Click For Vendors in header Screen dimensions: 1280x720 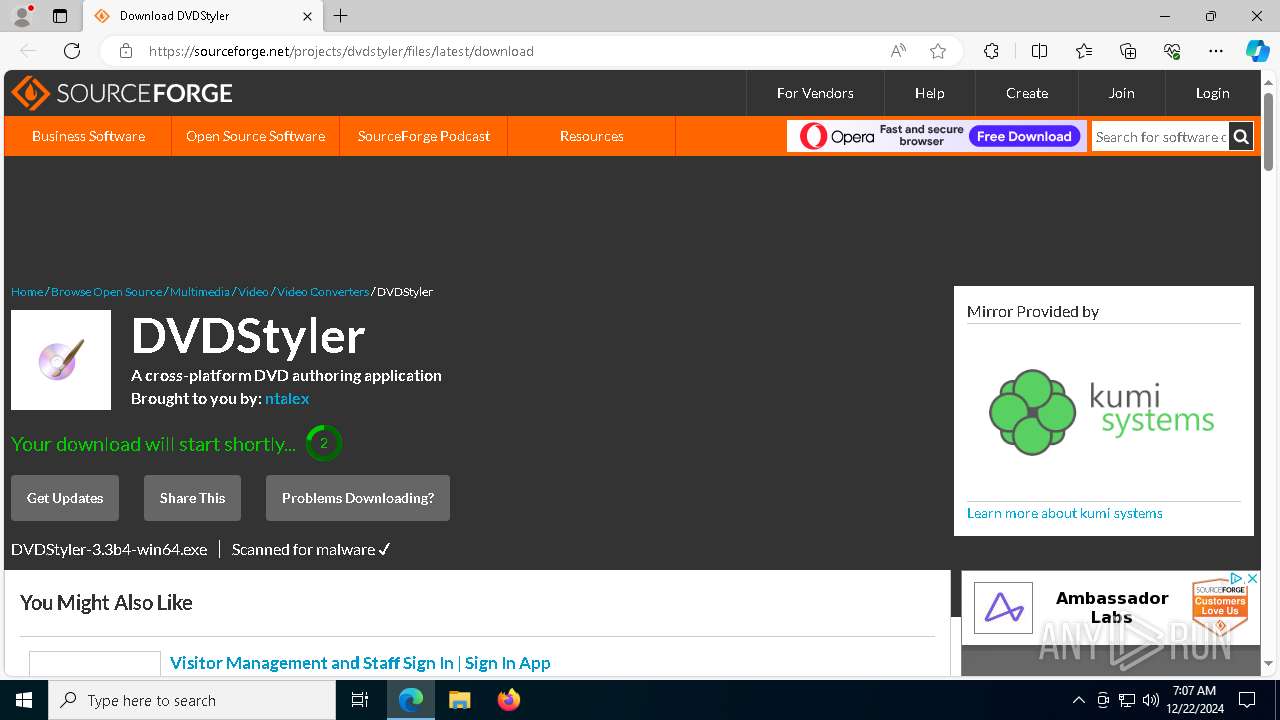pyautogui.click(x=815, y=93)
